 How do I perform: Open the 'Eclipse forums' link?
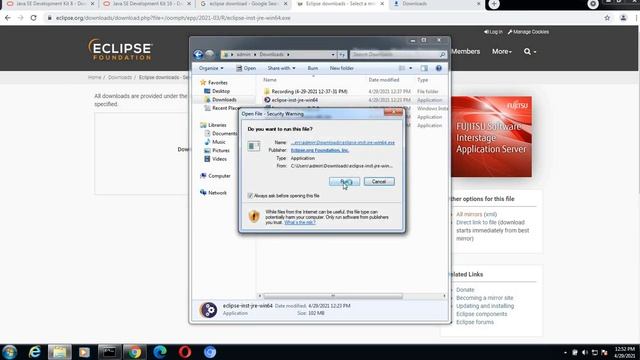coord(475,322)
